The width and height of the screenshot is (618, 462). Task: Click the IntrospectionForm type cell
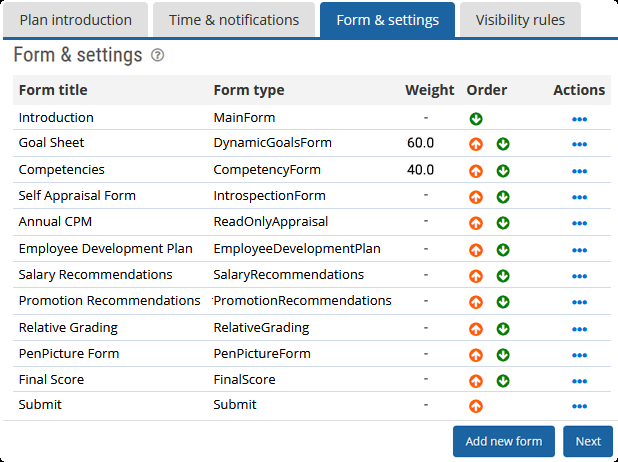click(x=270, y=196)
